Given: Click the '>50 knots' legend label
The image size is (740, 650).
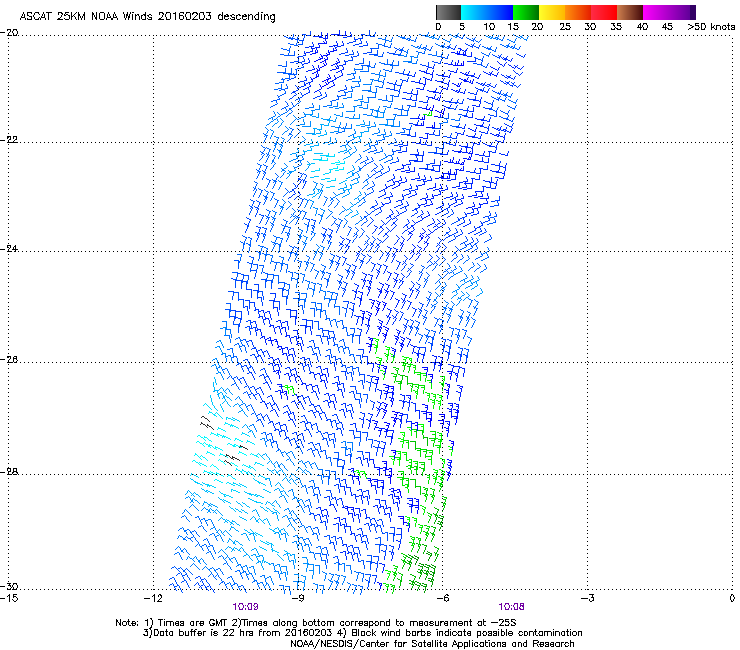Looking at the screenshot, I should coord(711,27).
